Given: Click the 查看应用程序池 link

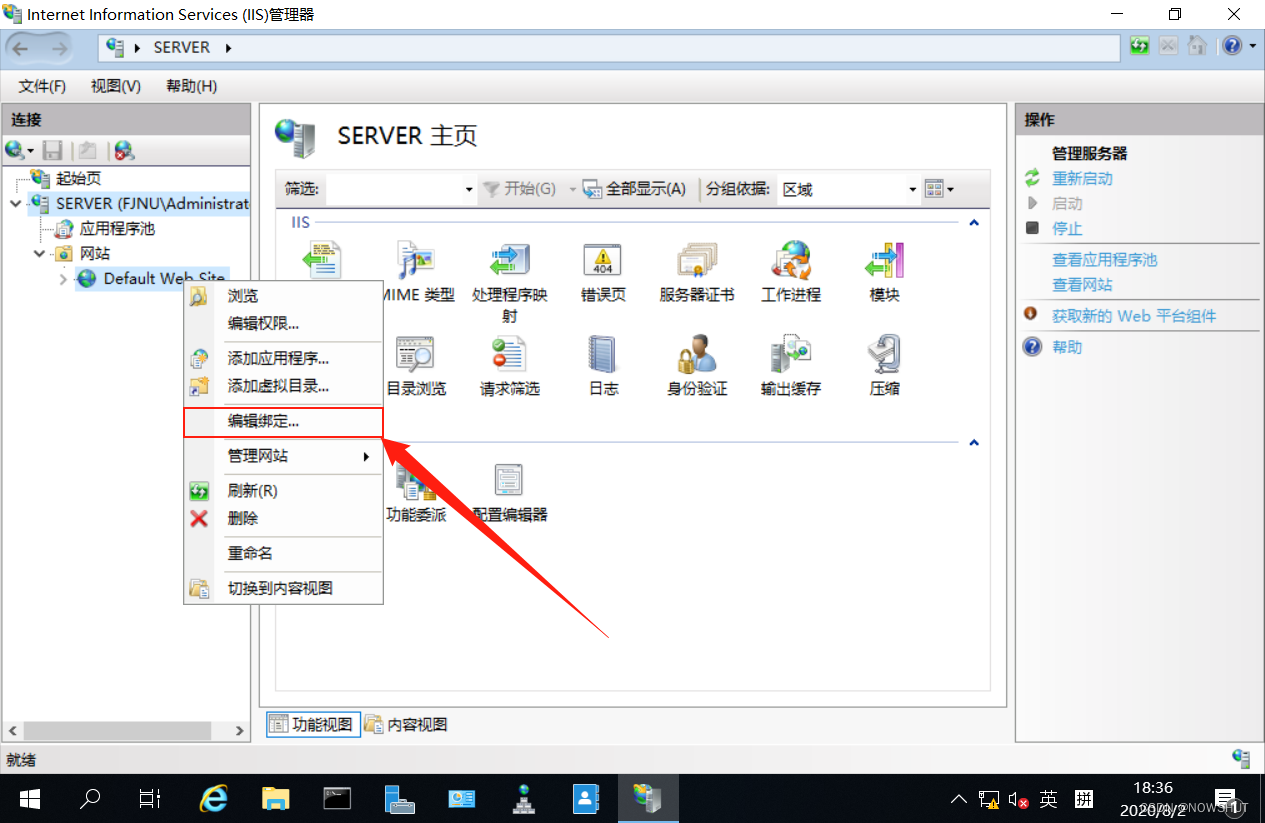Looking at the screenshot, I should point(1104,260).
